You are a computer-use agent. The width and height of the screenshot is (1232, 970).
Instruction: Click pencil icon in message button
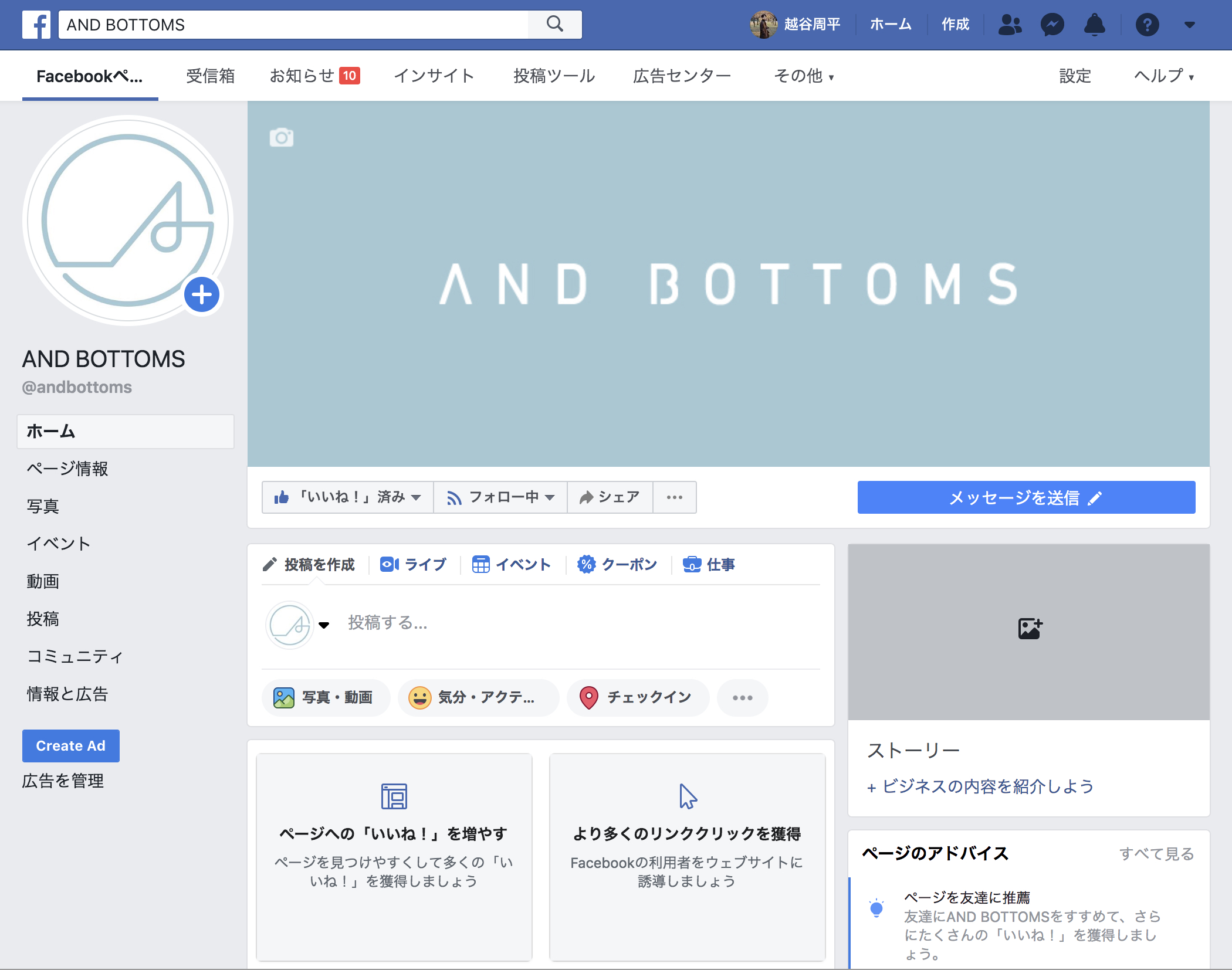point(1095,498)
